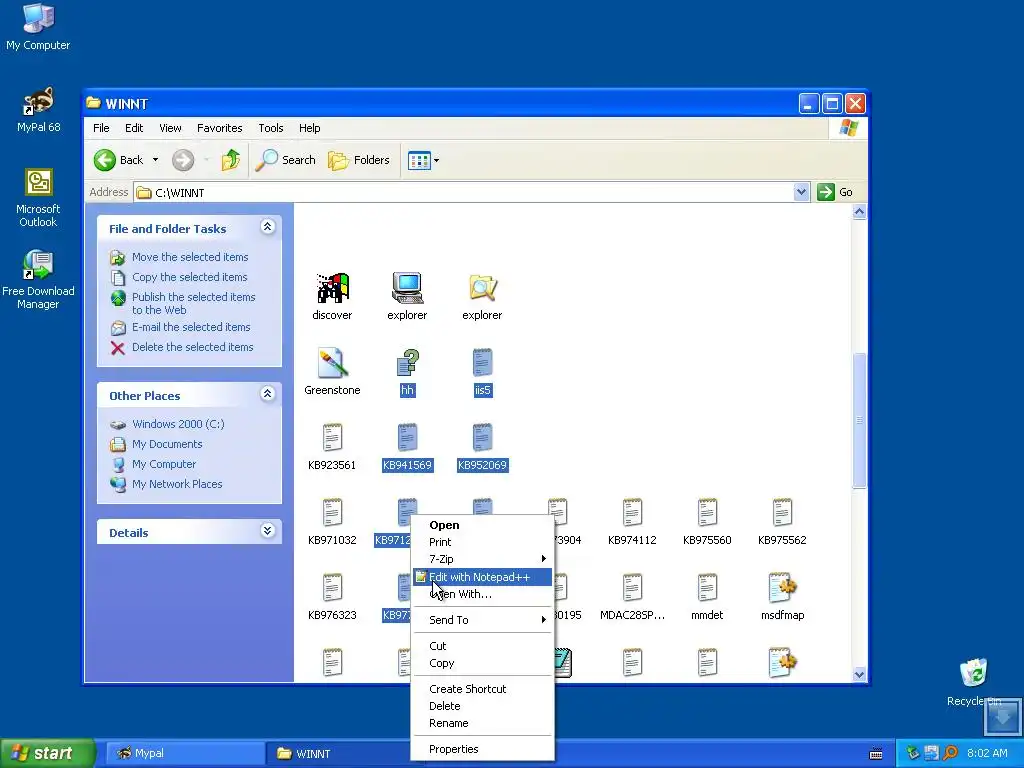Screen dimensions: 1024x768
Task: Select the KB975562 log file
Action: coord(782,513)
